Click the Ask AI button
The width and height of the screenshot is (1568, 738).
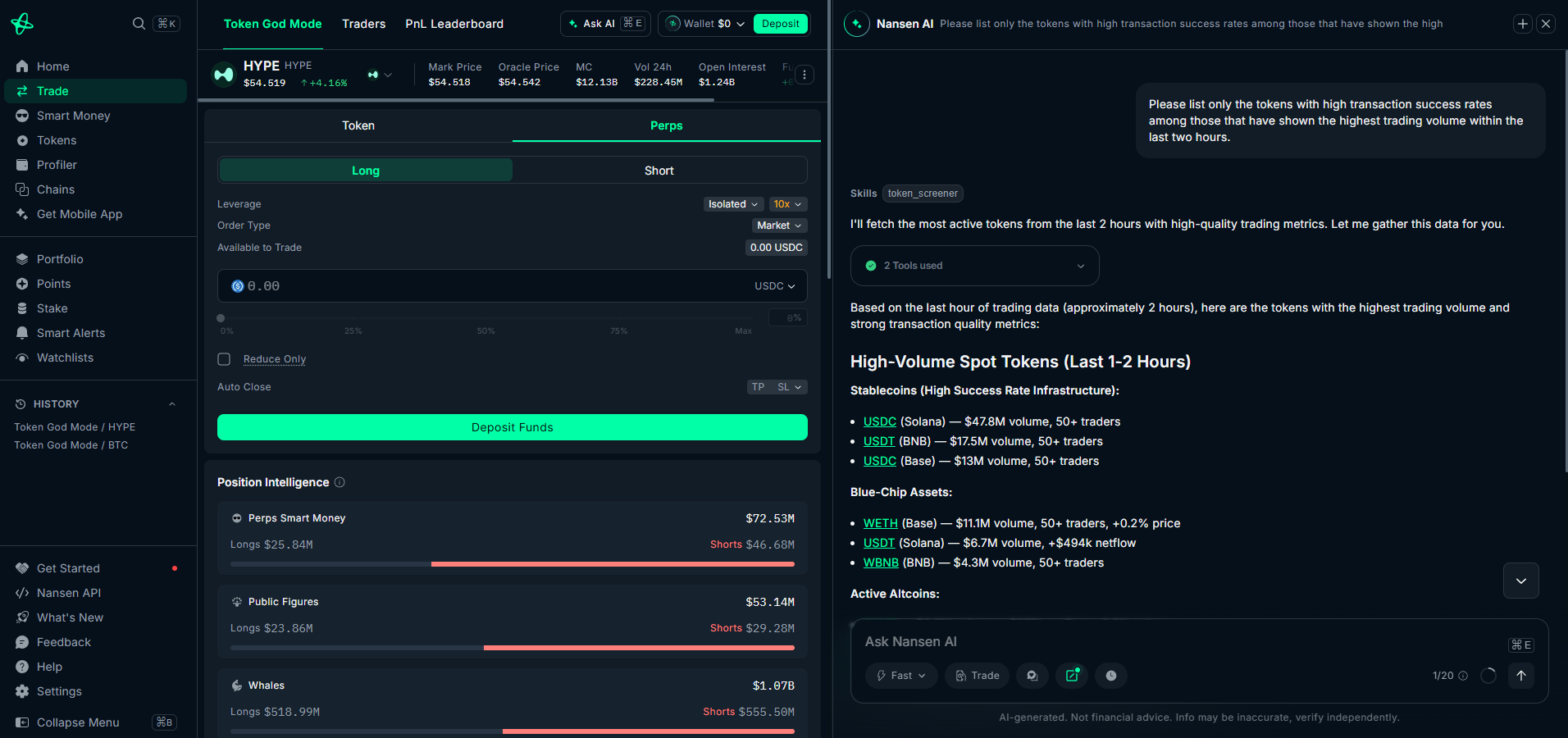(x=605, y=24)
